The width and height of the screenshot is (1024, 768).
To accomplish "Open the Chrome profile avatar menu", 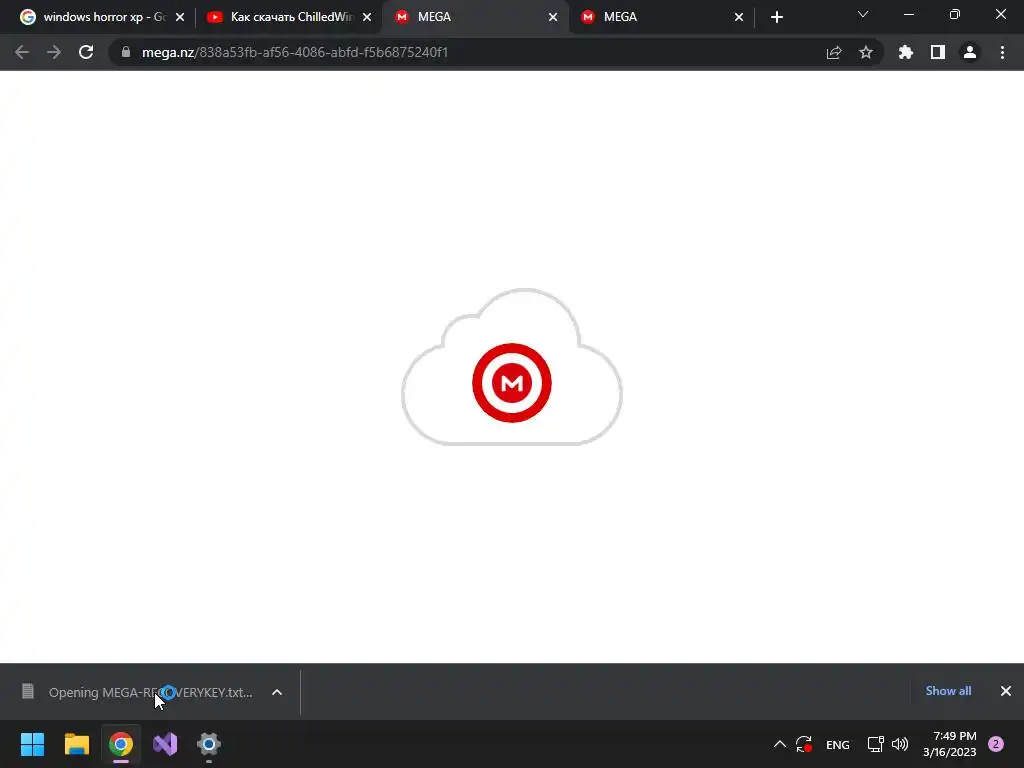I will [970, 52].
